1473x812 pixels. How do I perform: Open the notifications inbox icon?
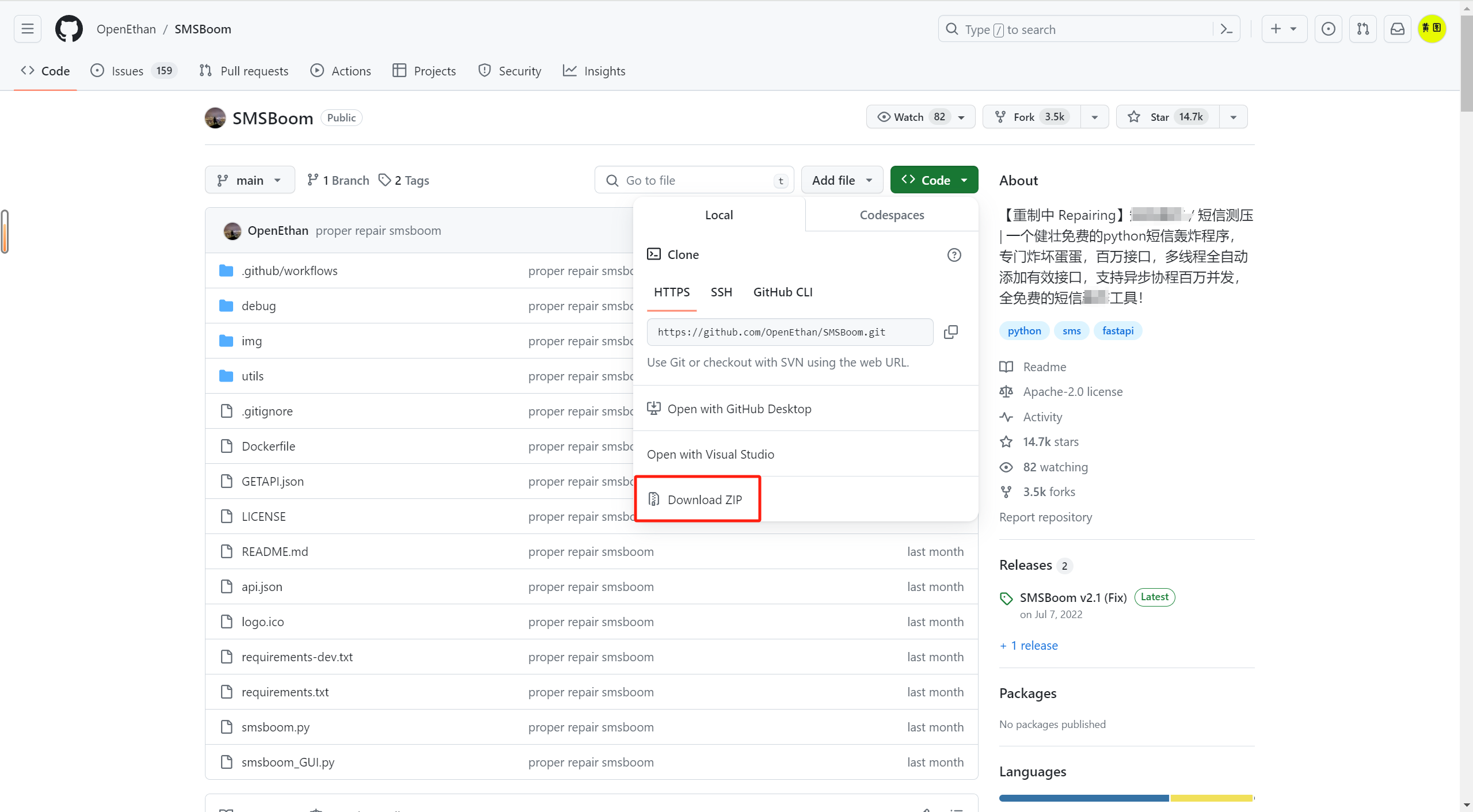(1397, 29)
